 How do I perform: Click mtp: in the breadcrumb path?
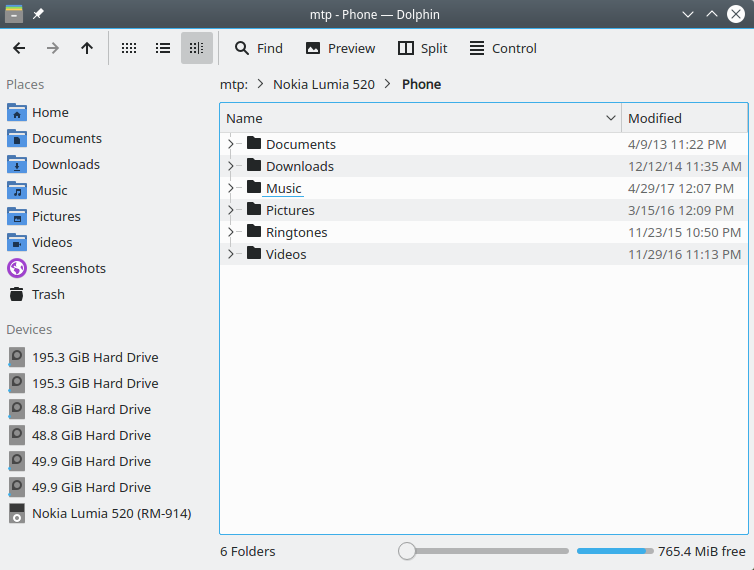(233, 84)
